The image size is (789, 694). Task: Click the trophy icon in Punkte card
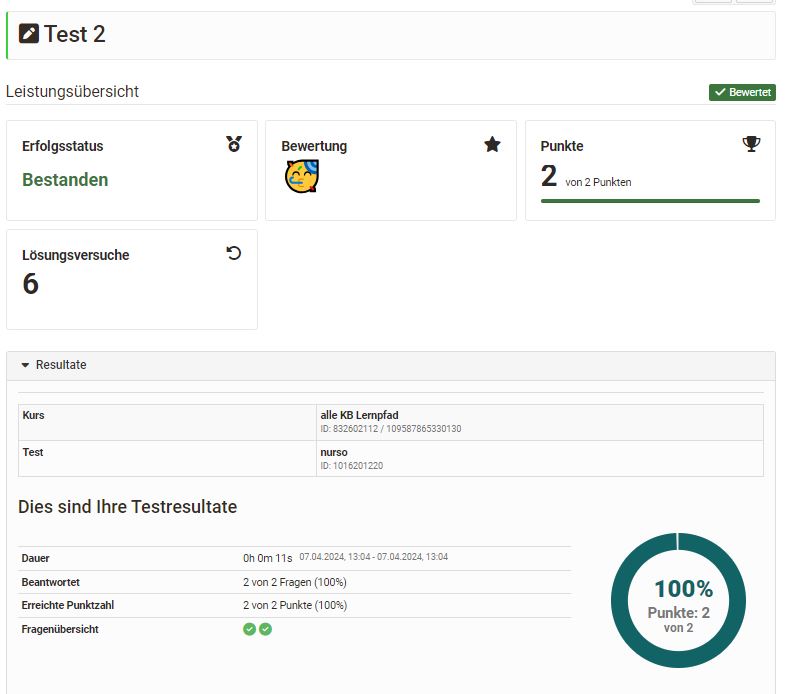[751, 145]
